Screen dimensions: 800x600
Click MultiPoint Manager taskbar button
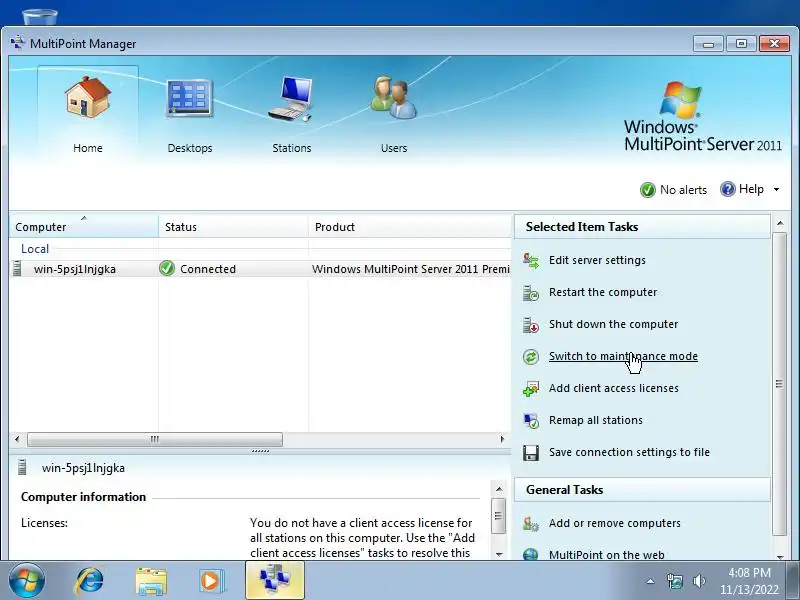tap(275, 581)
